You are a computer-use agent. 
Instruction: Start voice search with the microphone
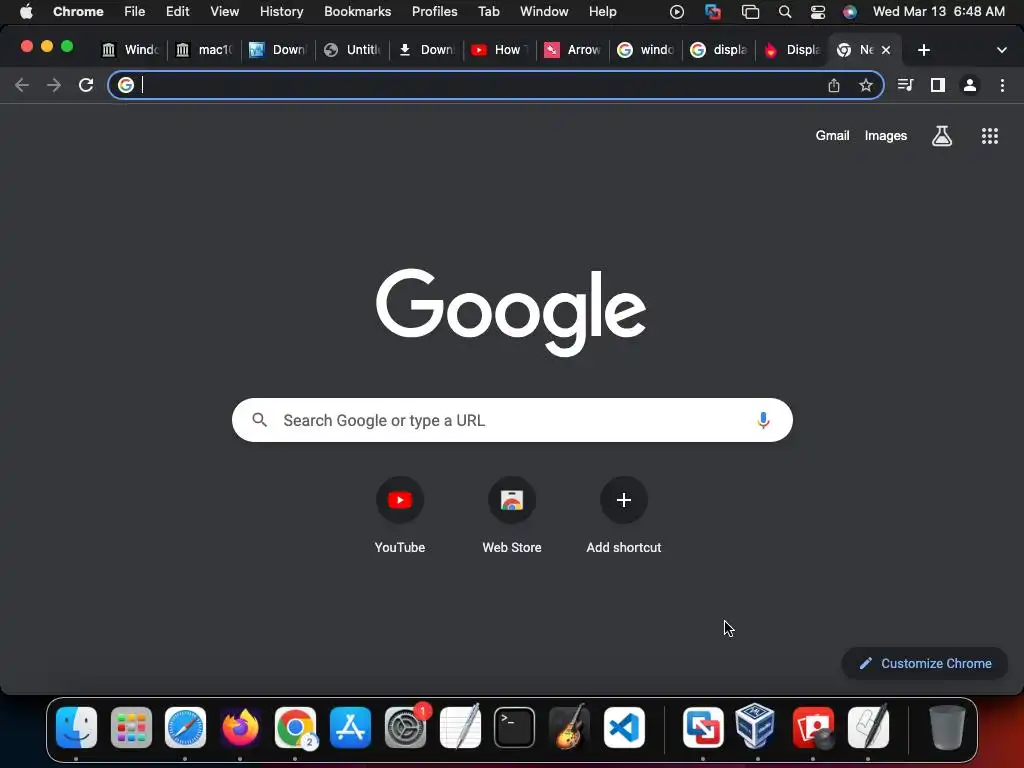pyautogui.click(x=763, y=420)
